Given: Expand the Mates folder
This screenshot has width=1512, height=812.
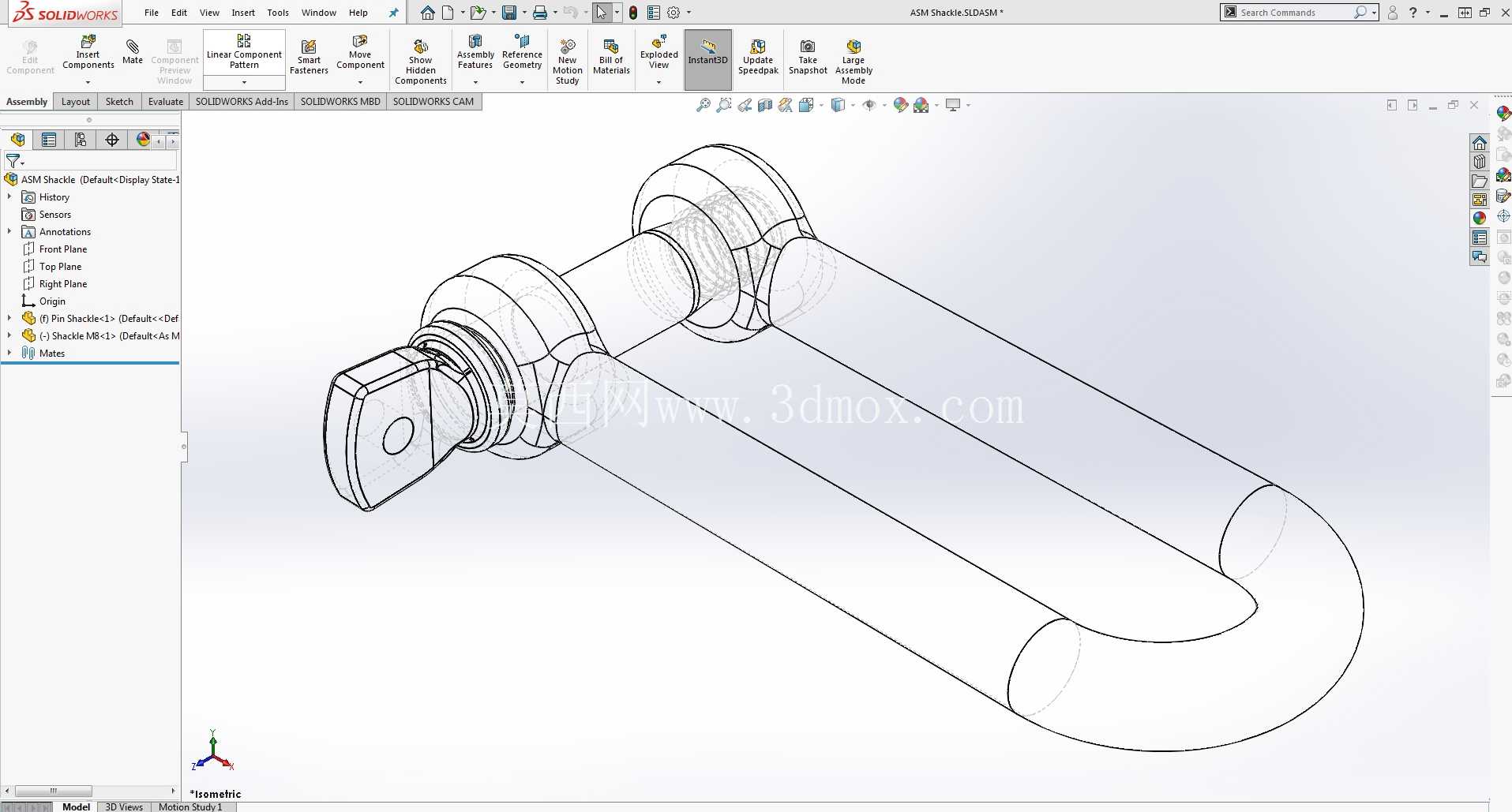Looking at the screenshot, I should coord(9,353).
